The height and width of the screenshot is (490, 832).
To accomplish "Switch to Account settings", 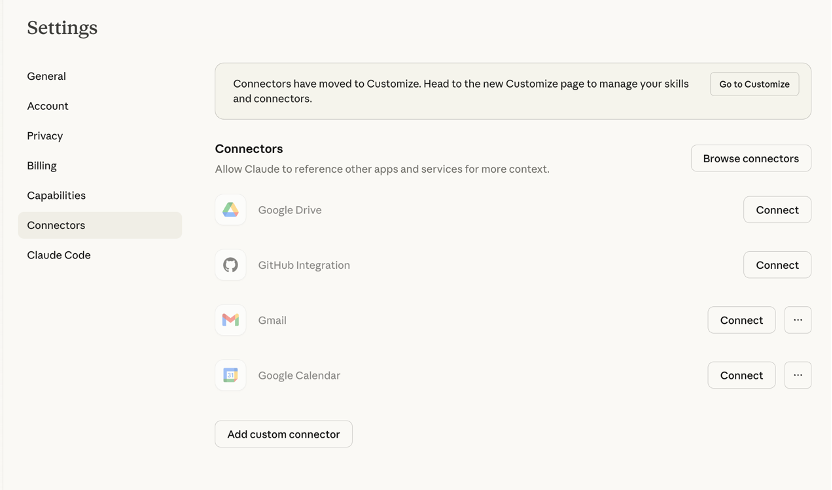I will (48, 106).
